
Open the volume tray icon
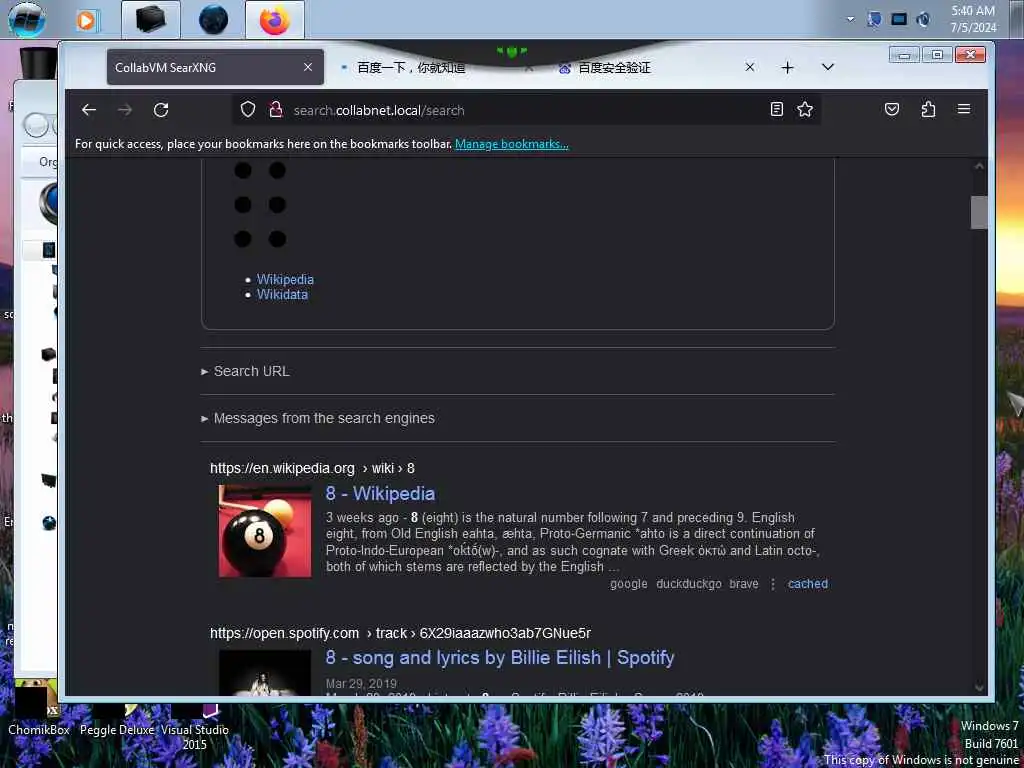click(923, 20)
